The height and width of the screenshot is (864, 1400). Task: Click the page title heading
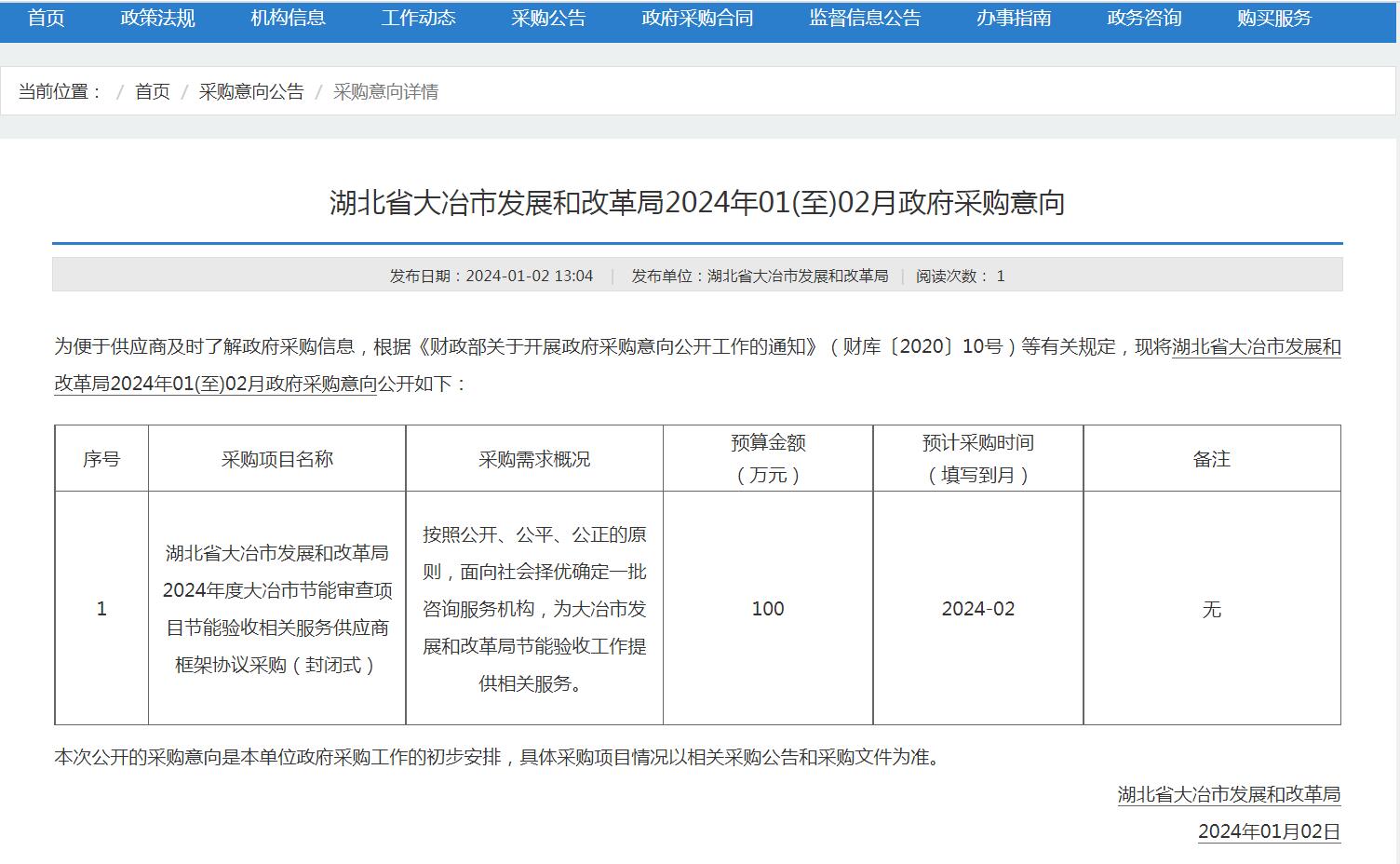click(x=697, y=202)
